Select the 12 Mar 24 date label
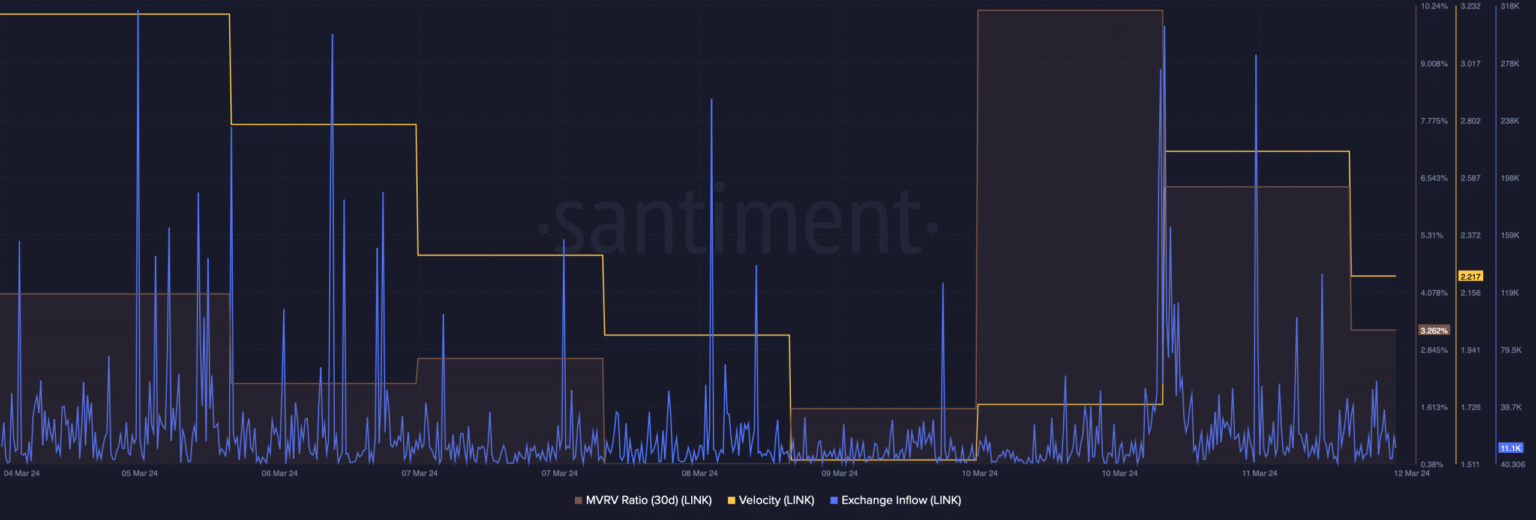 point(1411,474)
